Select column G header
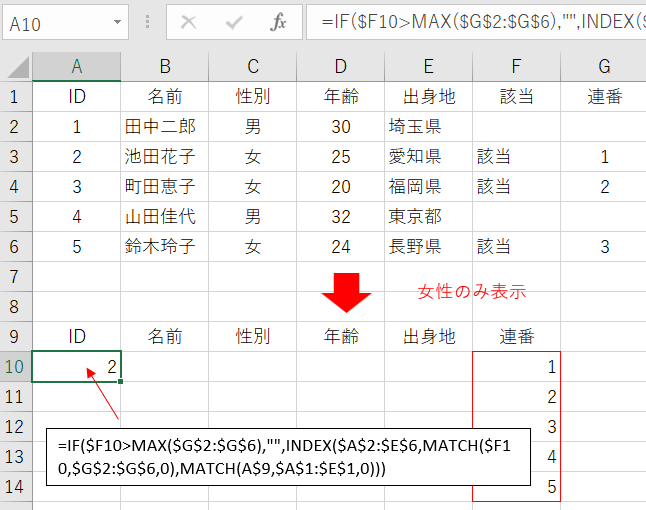This screenshot has width=646, height=510. (604, 67)
